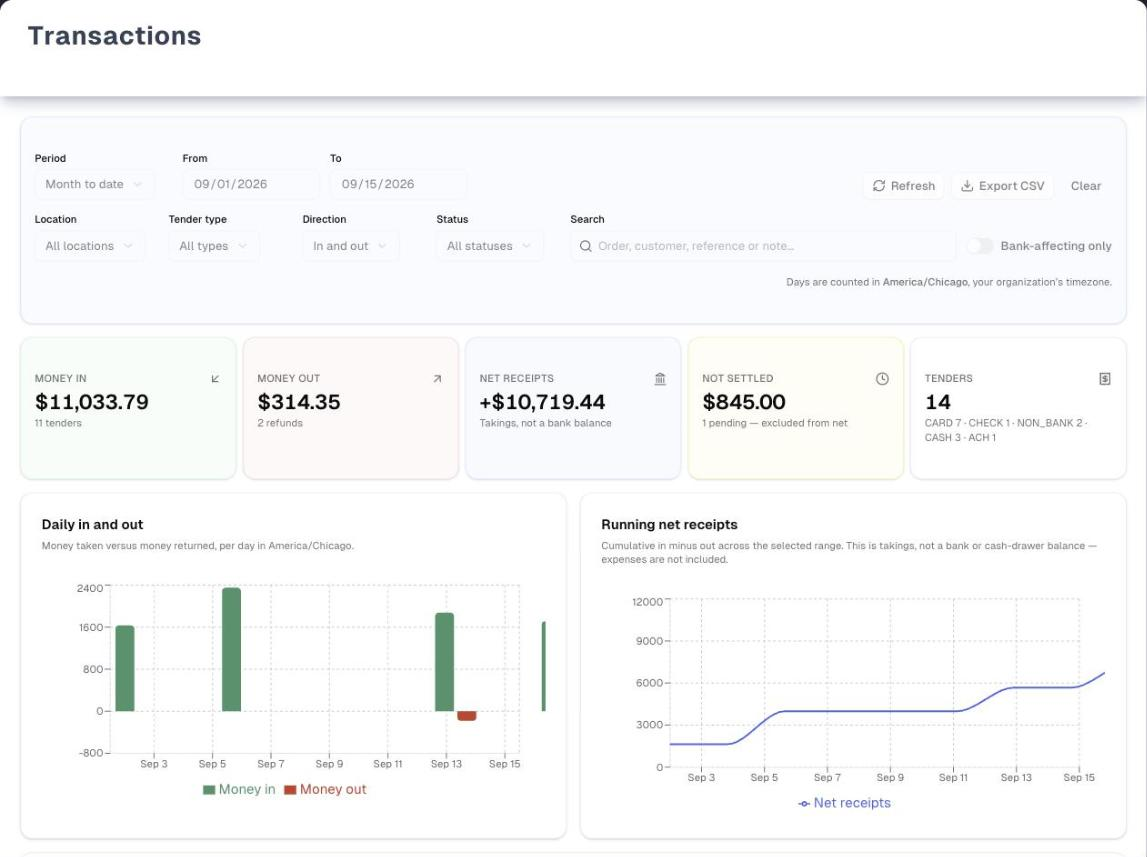Click '1 pending — excluded from net' text
This screenshot has height=857, width=1147.
coord(775,423)
